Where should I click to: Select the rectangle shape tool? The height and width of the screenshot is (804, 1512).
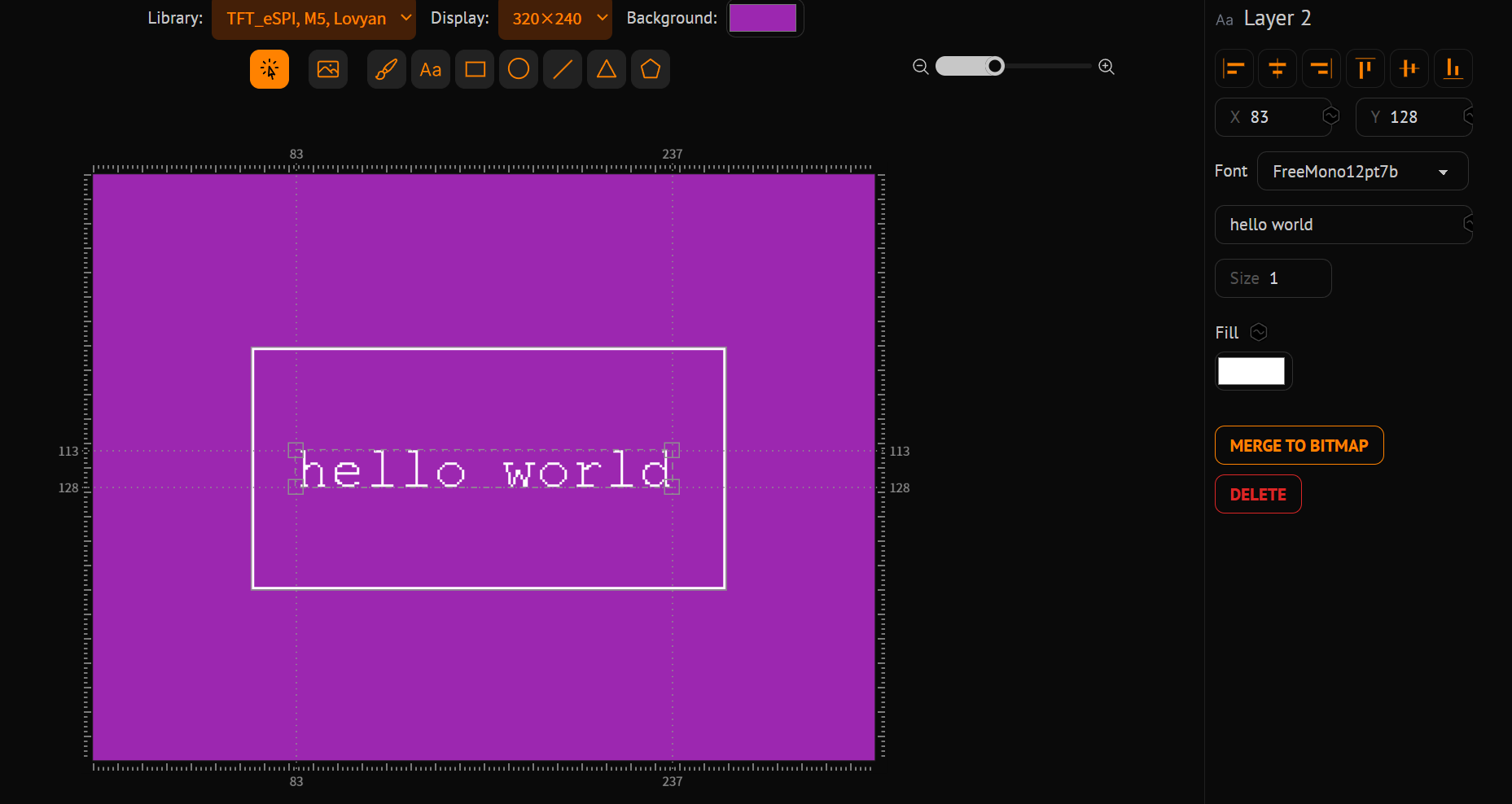(x=475, y=69)
